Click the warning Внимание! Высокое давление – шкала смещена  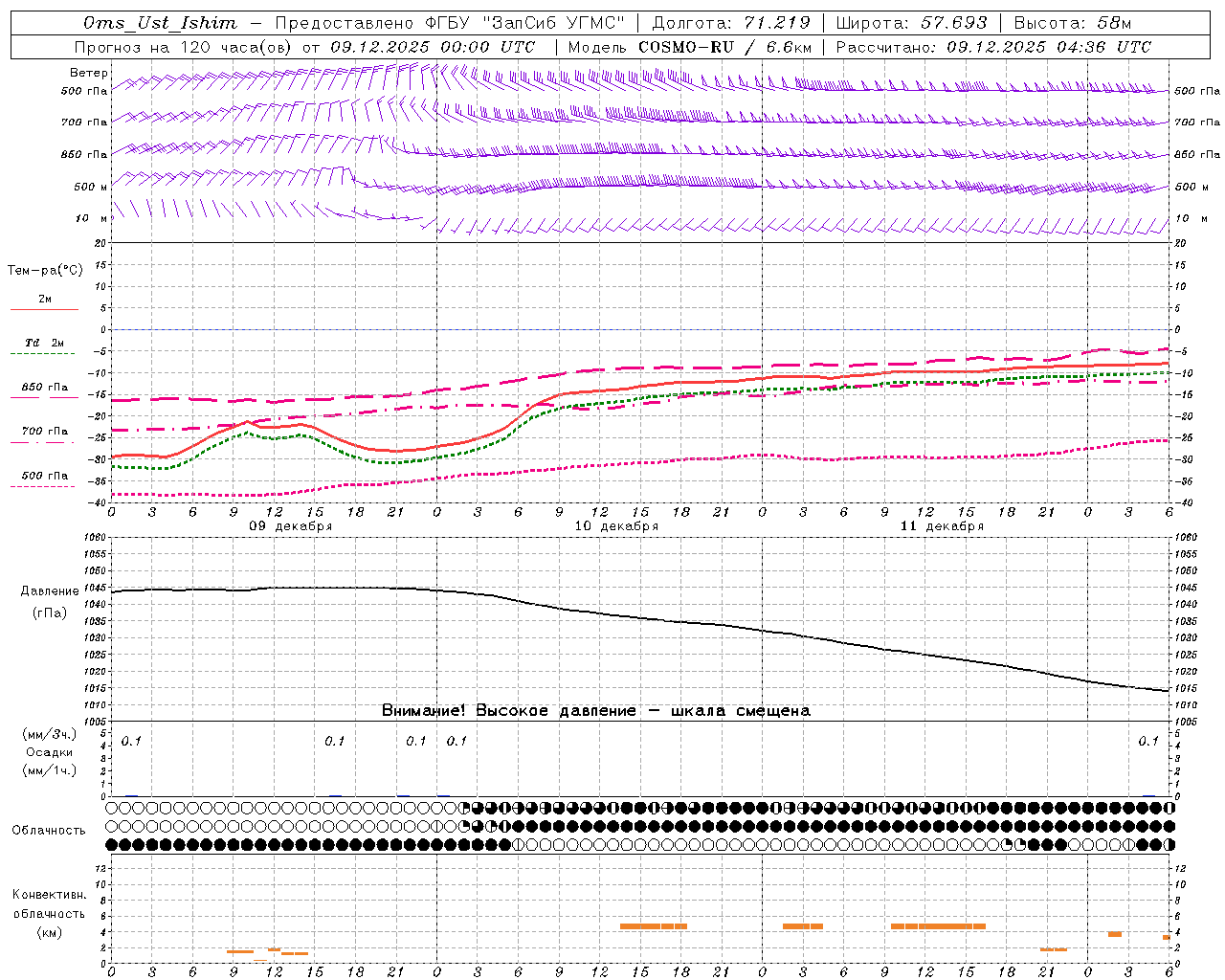coord(596,711)
